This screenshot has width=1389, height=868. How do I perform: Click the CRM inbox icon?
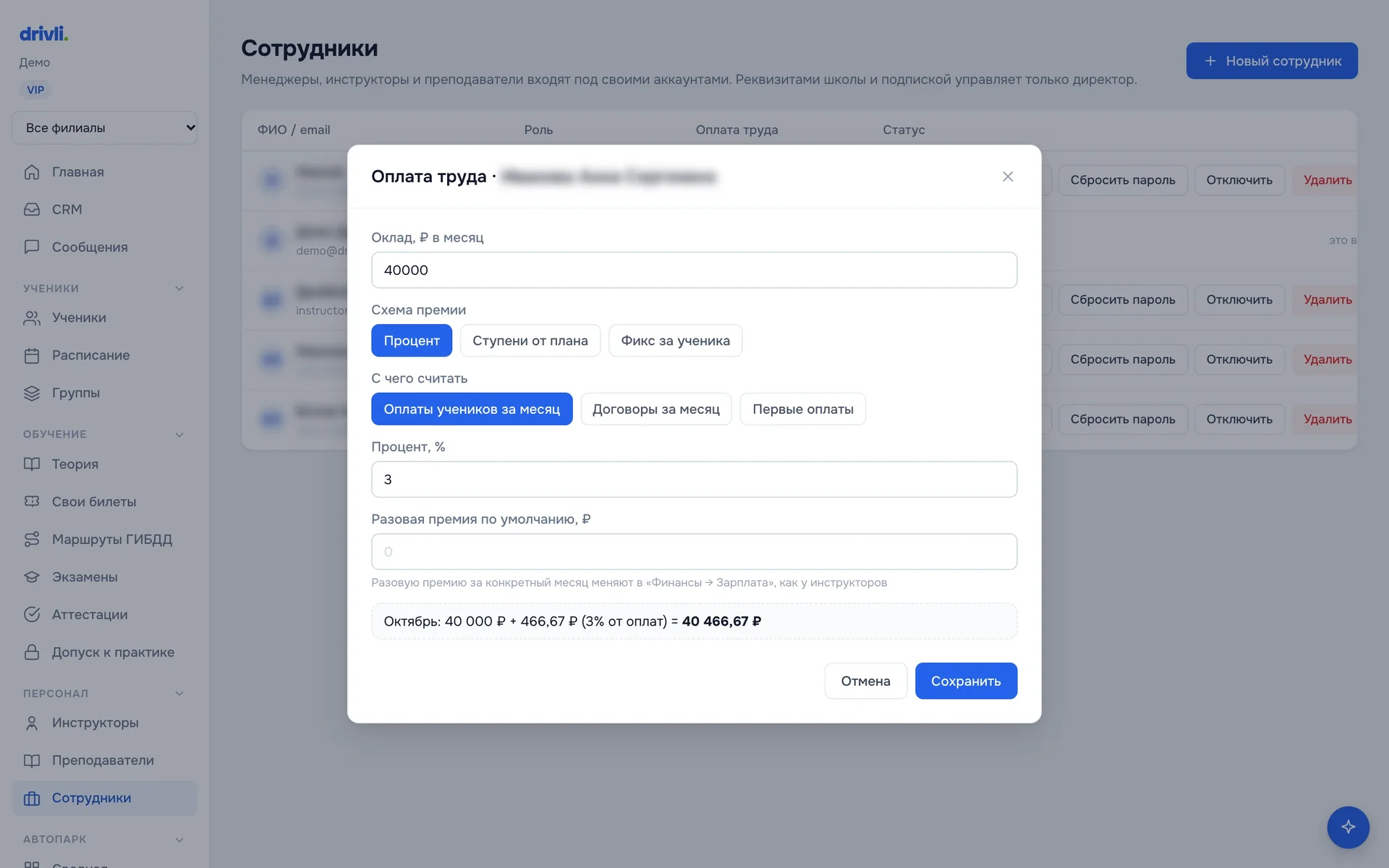click(x=32, y=210)
